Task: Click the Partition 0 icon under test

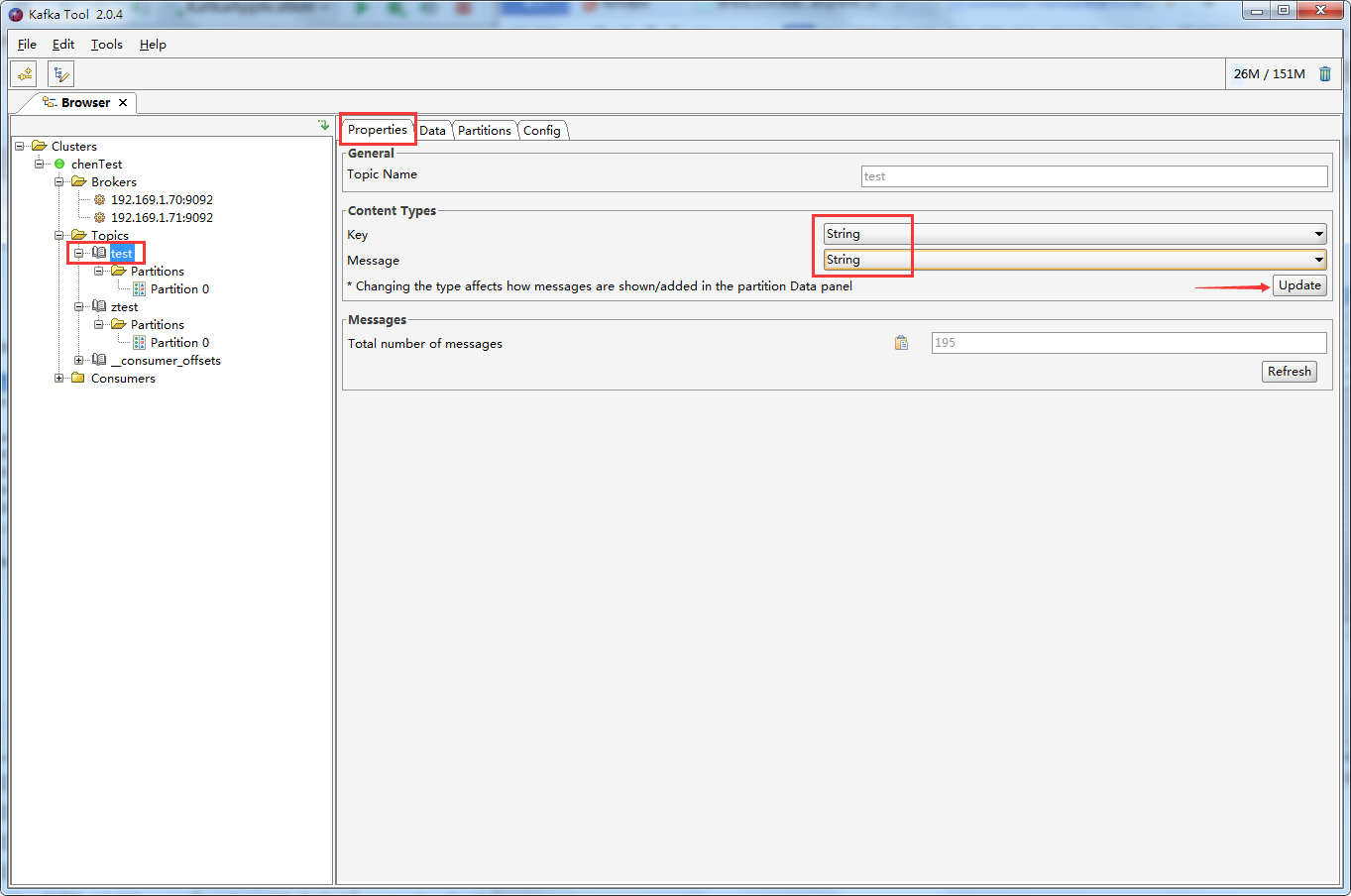Action: (x=139, y=289)
